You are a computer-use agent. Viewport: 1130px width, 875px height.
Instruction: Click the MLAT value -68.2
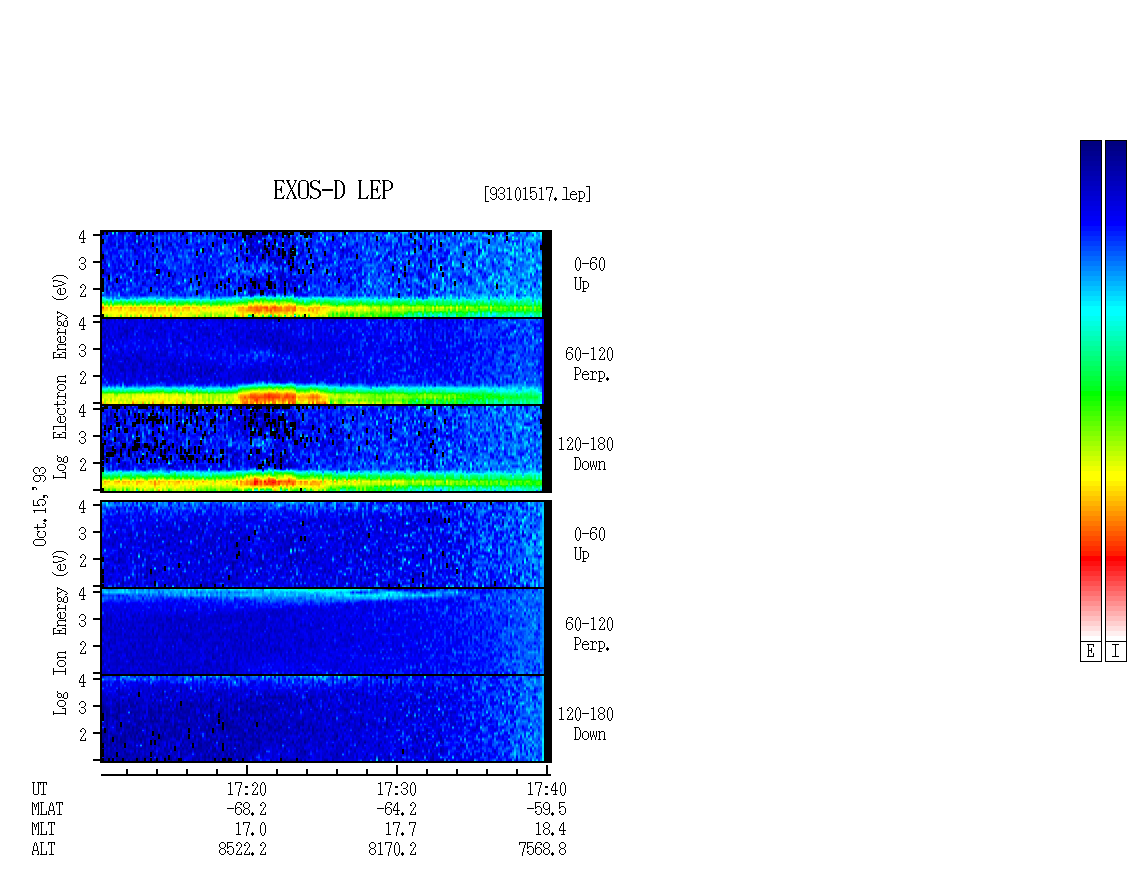coord(246,809)
